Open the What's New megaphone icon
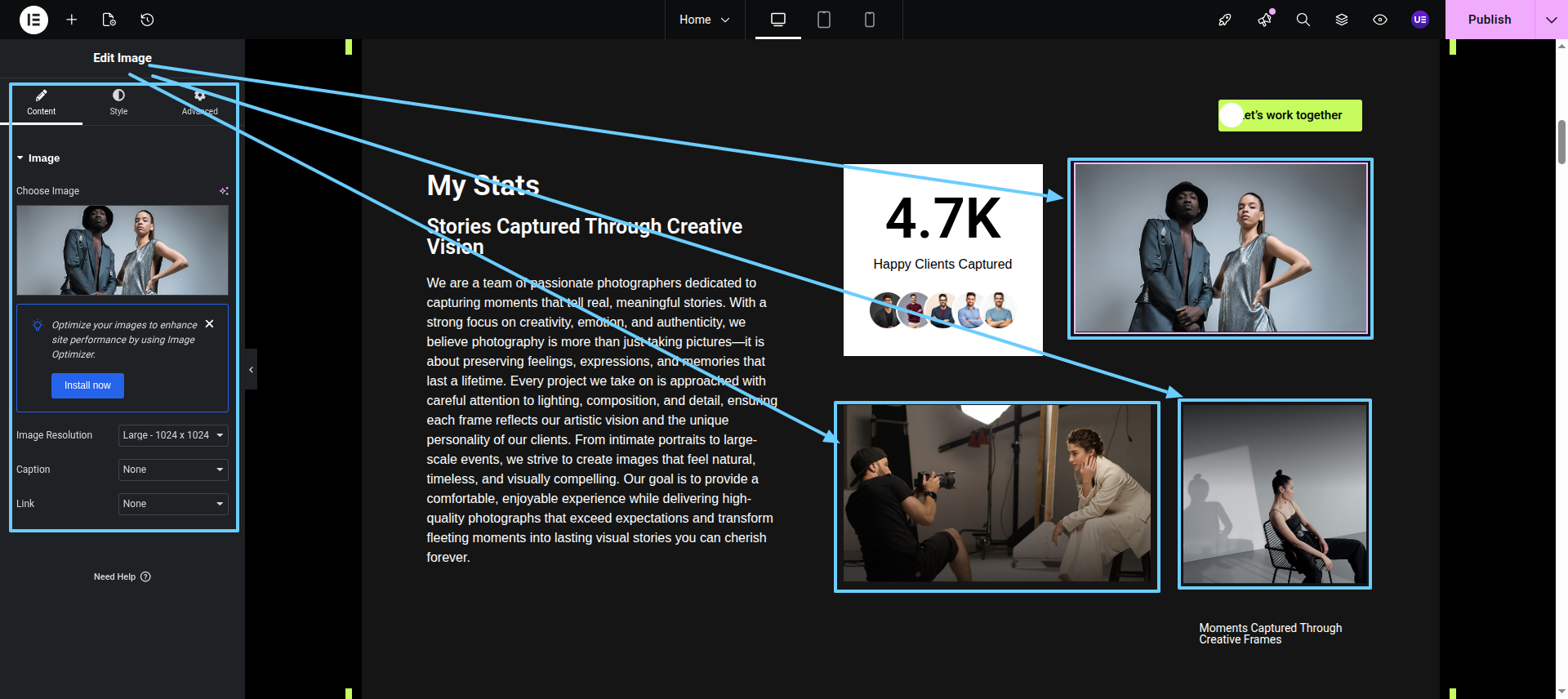 [x=1264, y=20]
